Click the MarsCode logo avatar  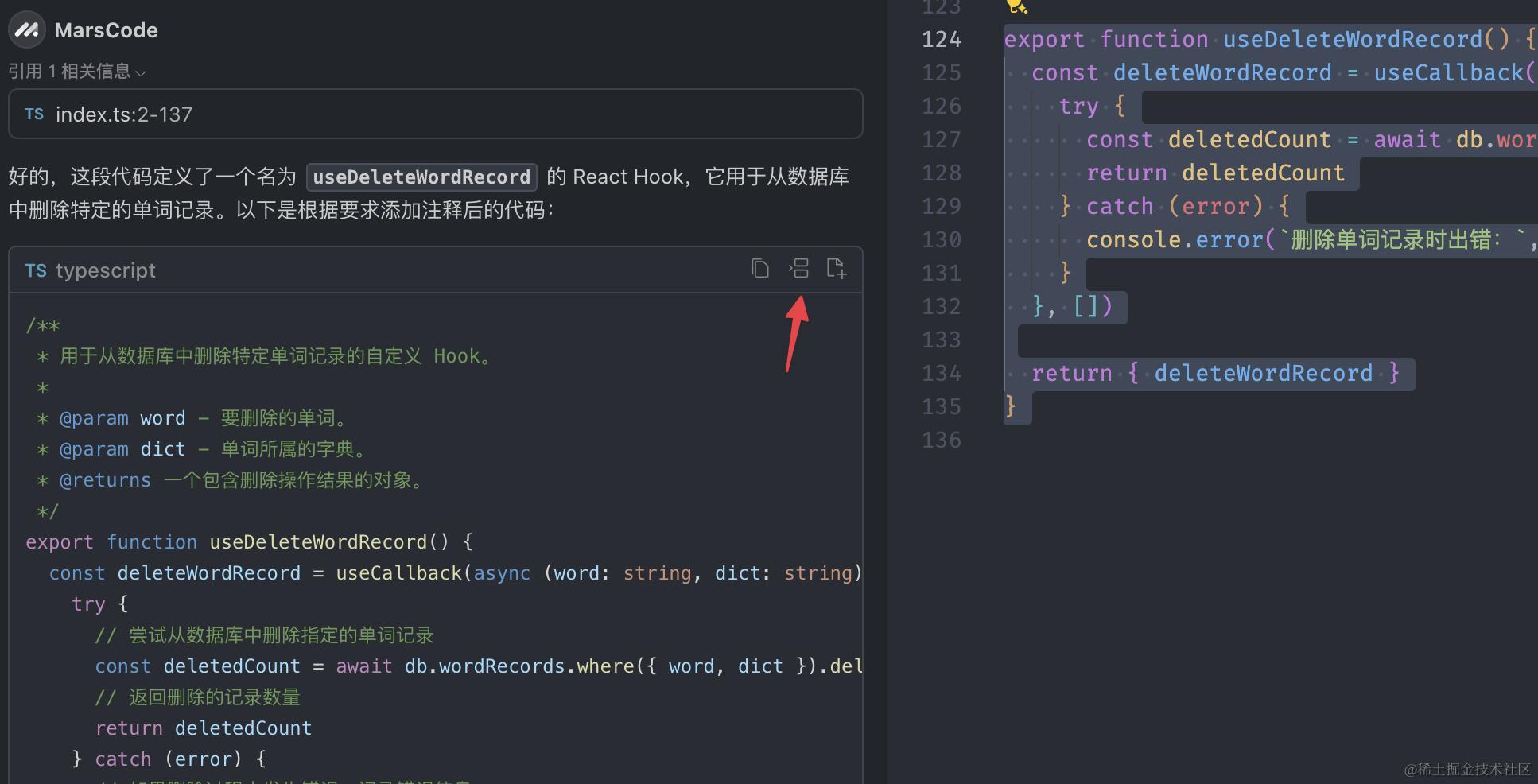[27, 30]
